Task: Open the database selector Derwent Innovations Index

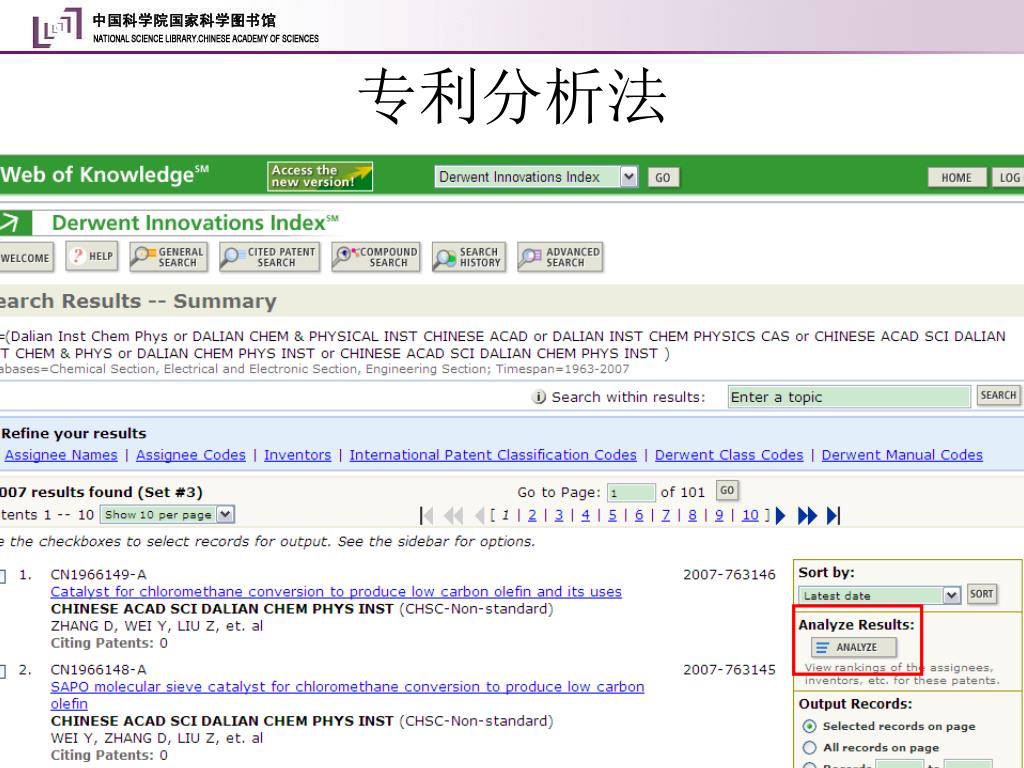Action: [536, 177]
